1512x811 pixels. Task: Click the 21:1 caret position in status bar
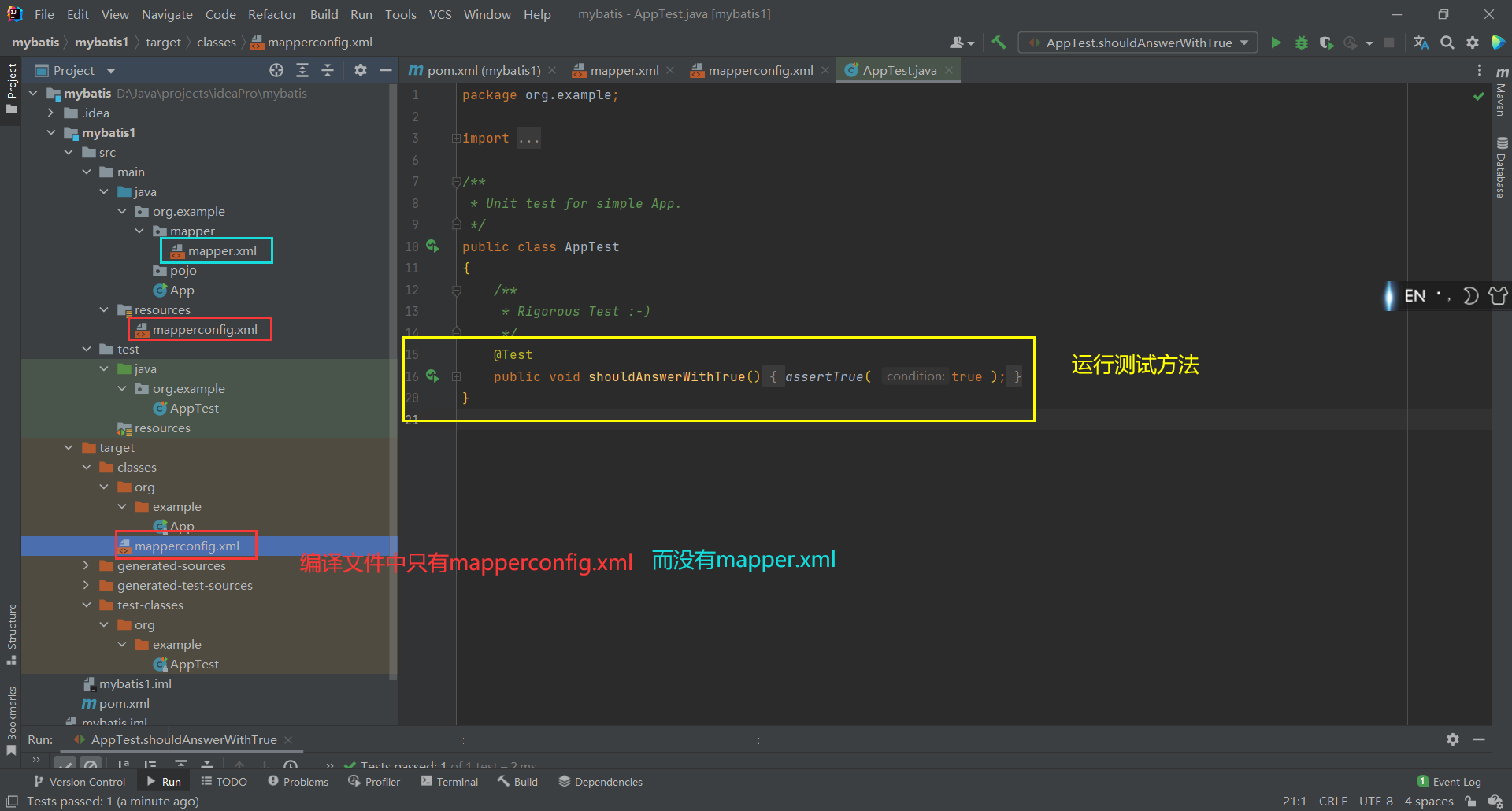coord(1294,801)
